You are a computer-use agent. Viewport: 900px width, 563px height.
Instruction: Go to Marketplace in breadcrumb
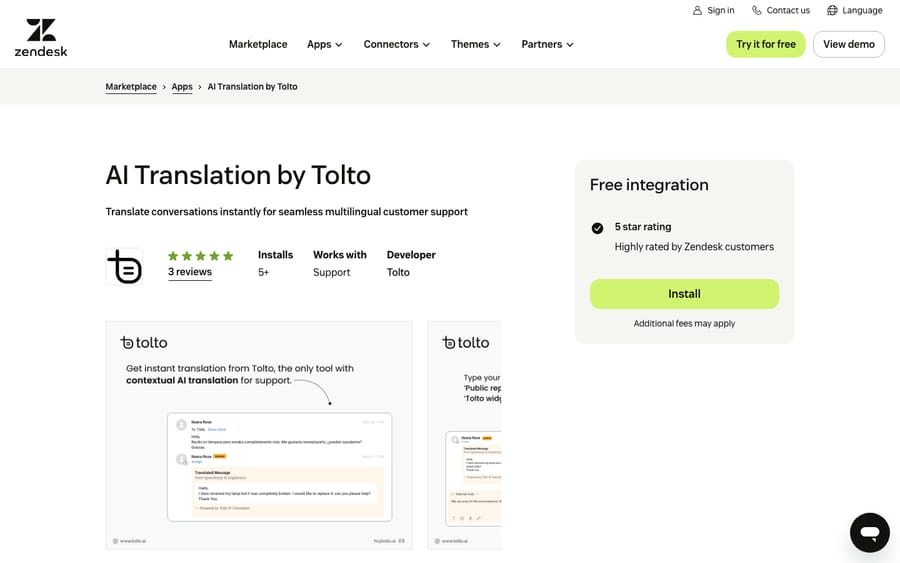[131, 87]
